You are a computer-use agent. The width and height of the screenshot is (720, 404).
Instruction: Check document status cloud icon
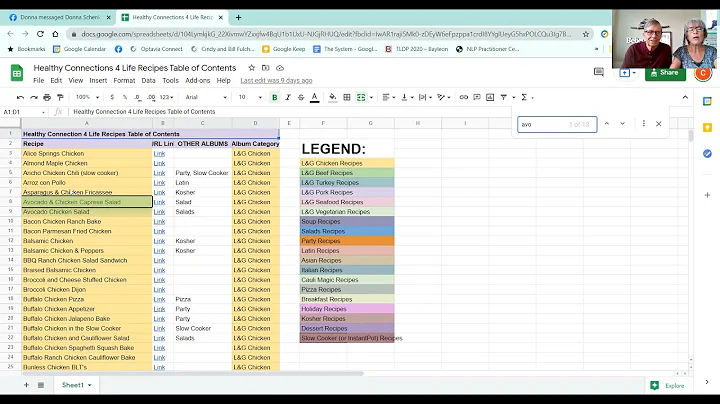[x=280, y=68]
